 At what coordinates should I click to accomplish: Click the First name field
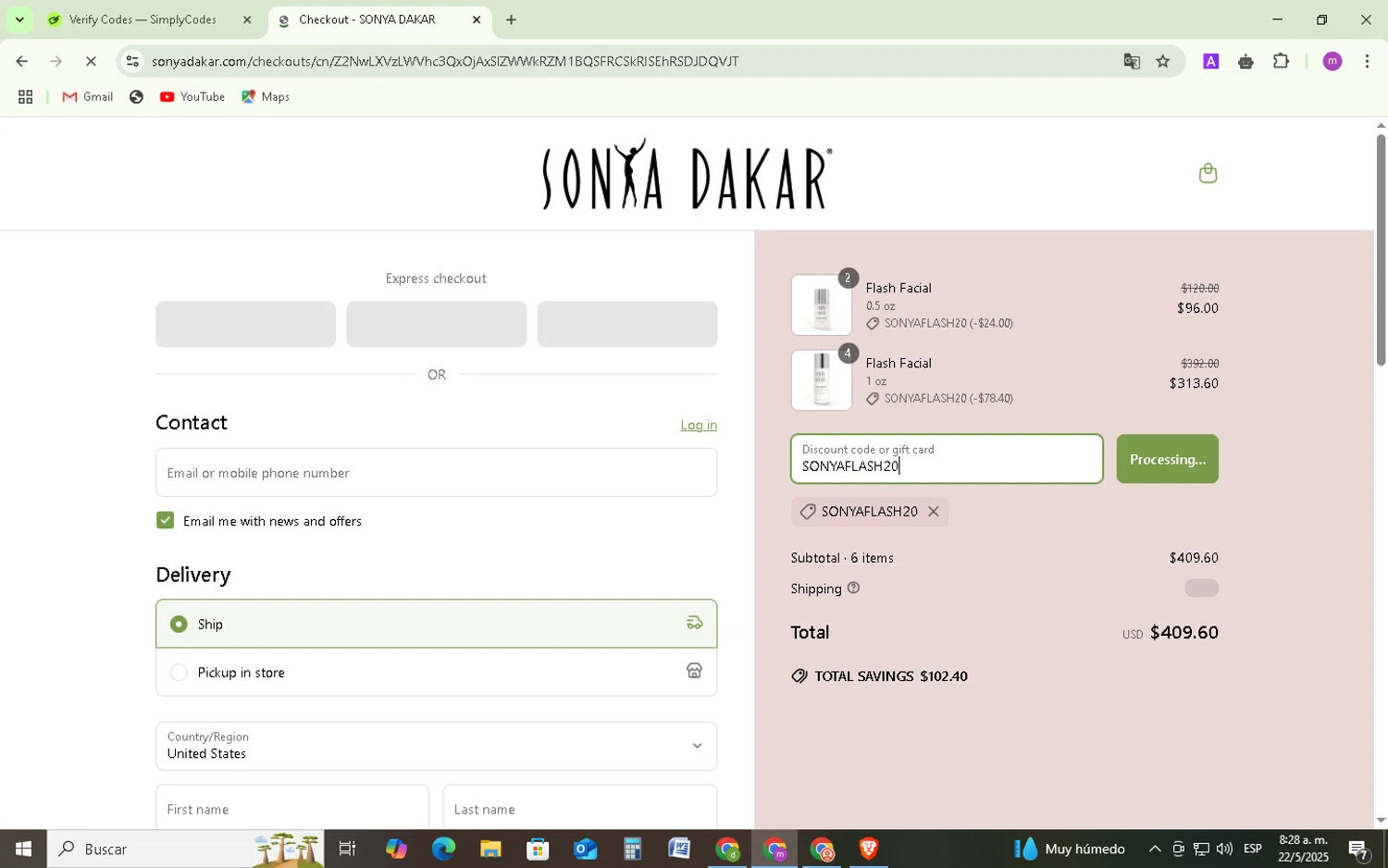click(292, 808)
